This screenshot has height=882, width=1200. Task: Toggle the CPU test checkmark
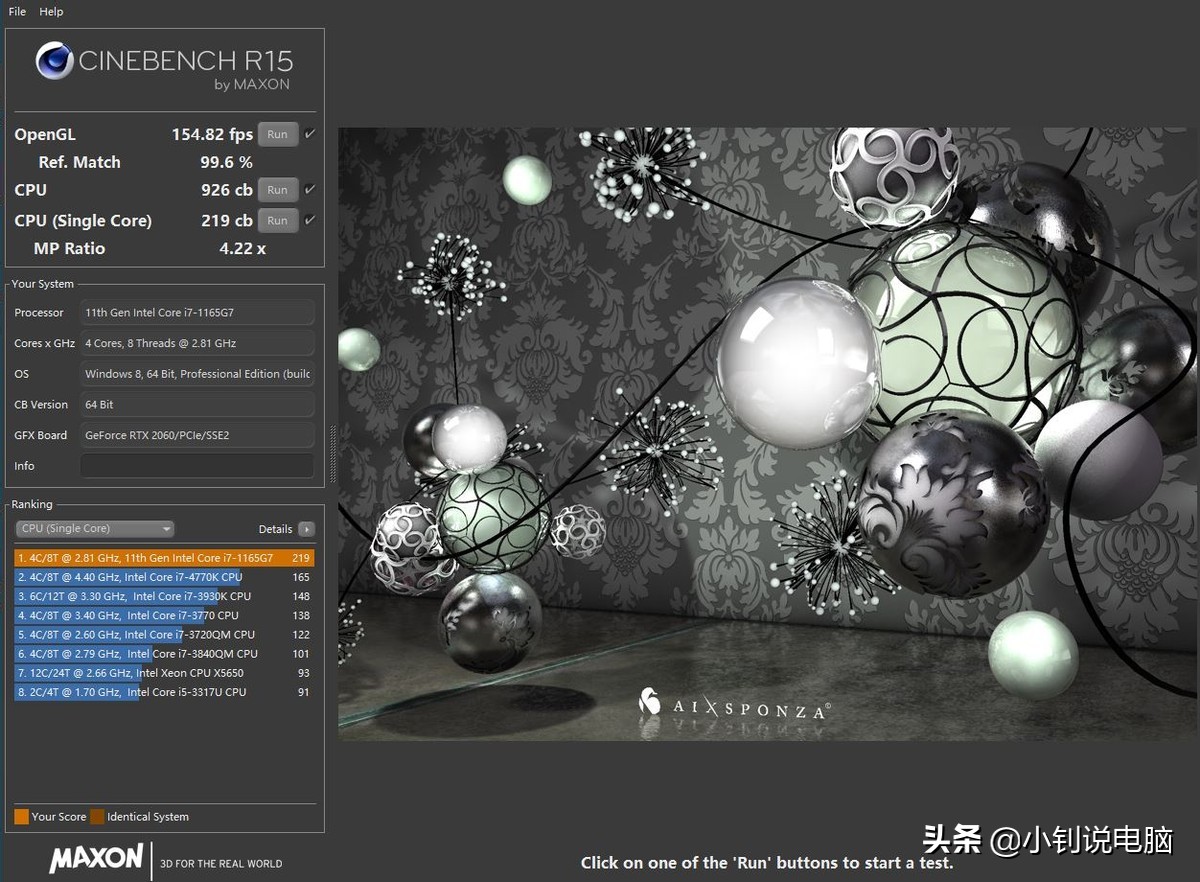pyautogui.click(x=310, y=189)
